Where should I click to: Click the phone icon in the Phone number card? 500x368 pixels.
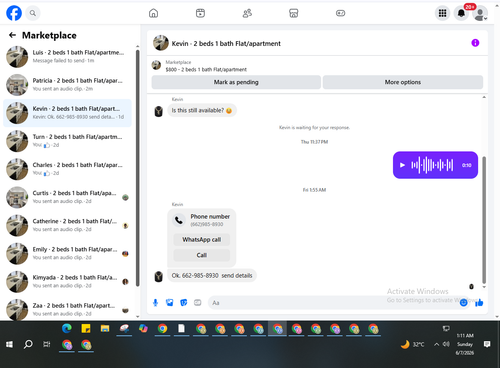pyautogui.click(x=179, y=220)
